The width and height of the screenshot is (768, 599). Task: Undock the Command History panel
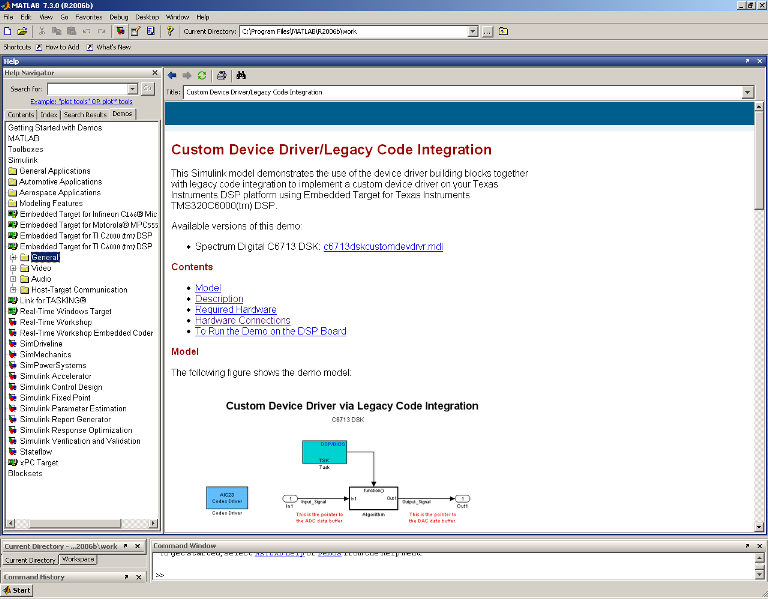126,577
